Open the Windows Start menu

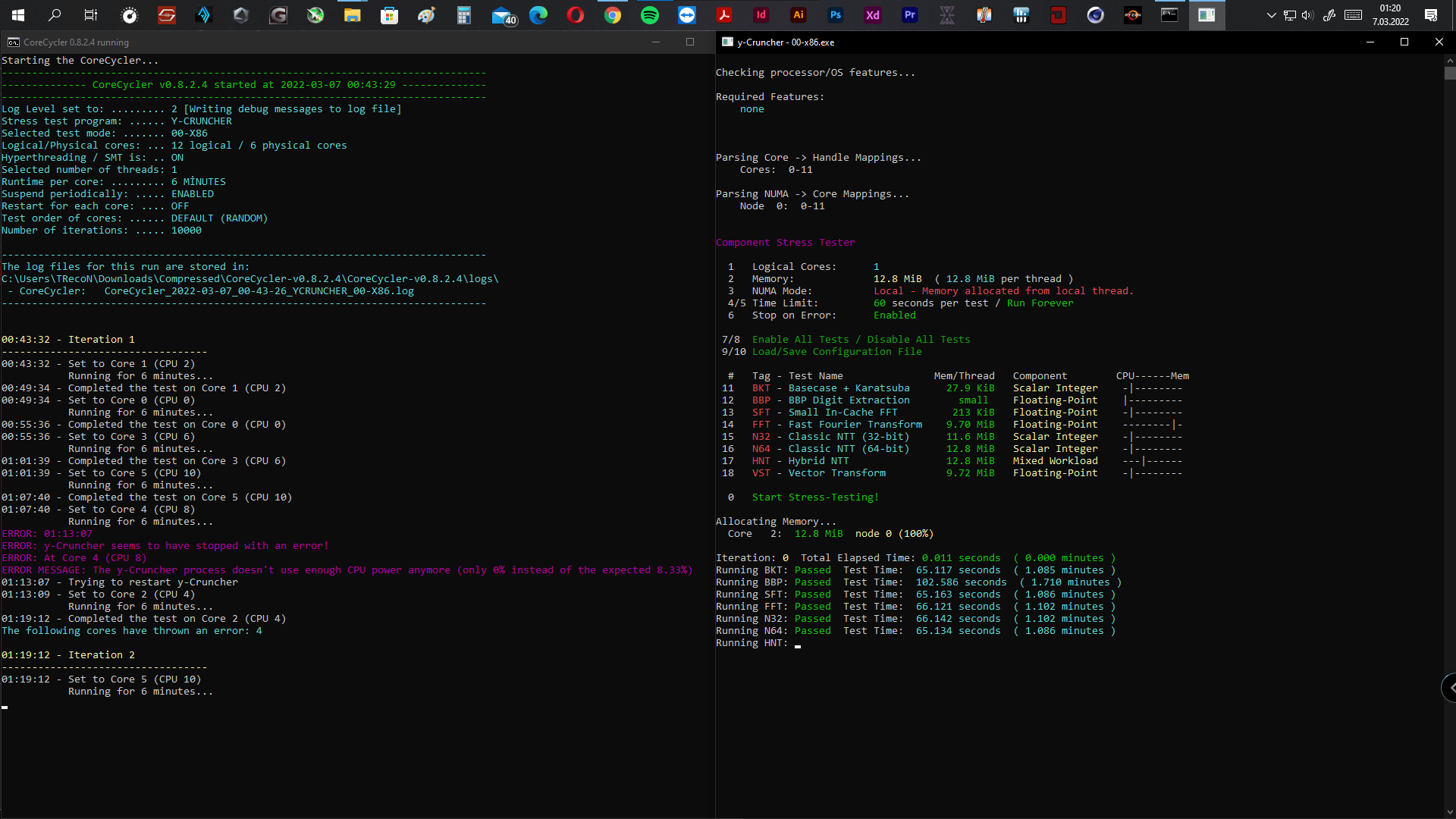click(x=18, y=15)
